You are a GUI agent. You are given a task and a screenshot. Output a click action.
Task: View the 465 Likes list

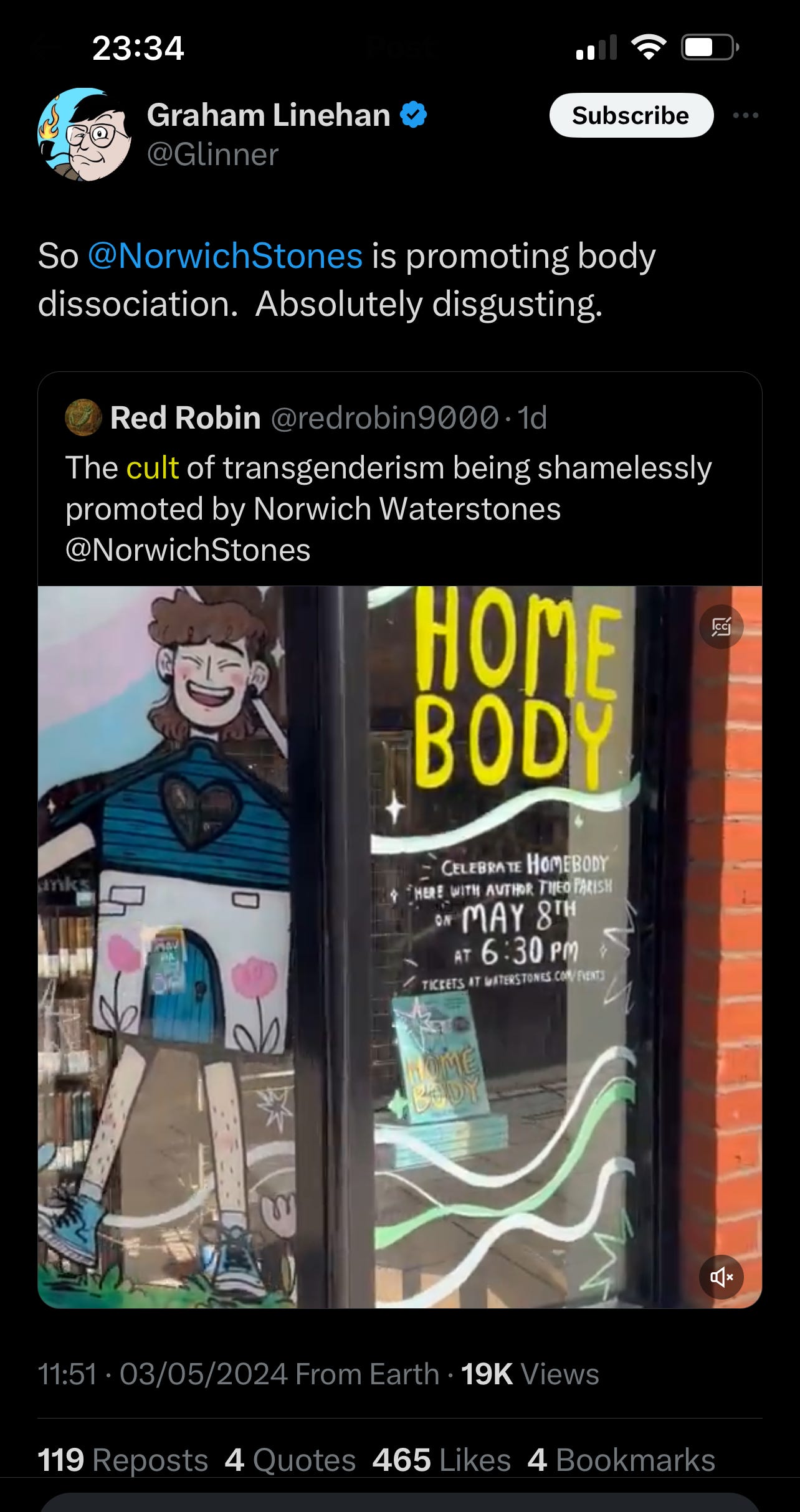coord(442,1460)
